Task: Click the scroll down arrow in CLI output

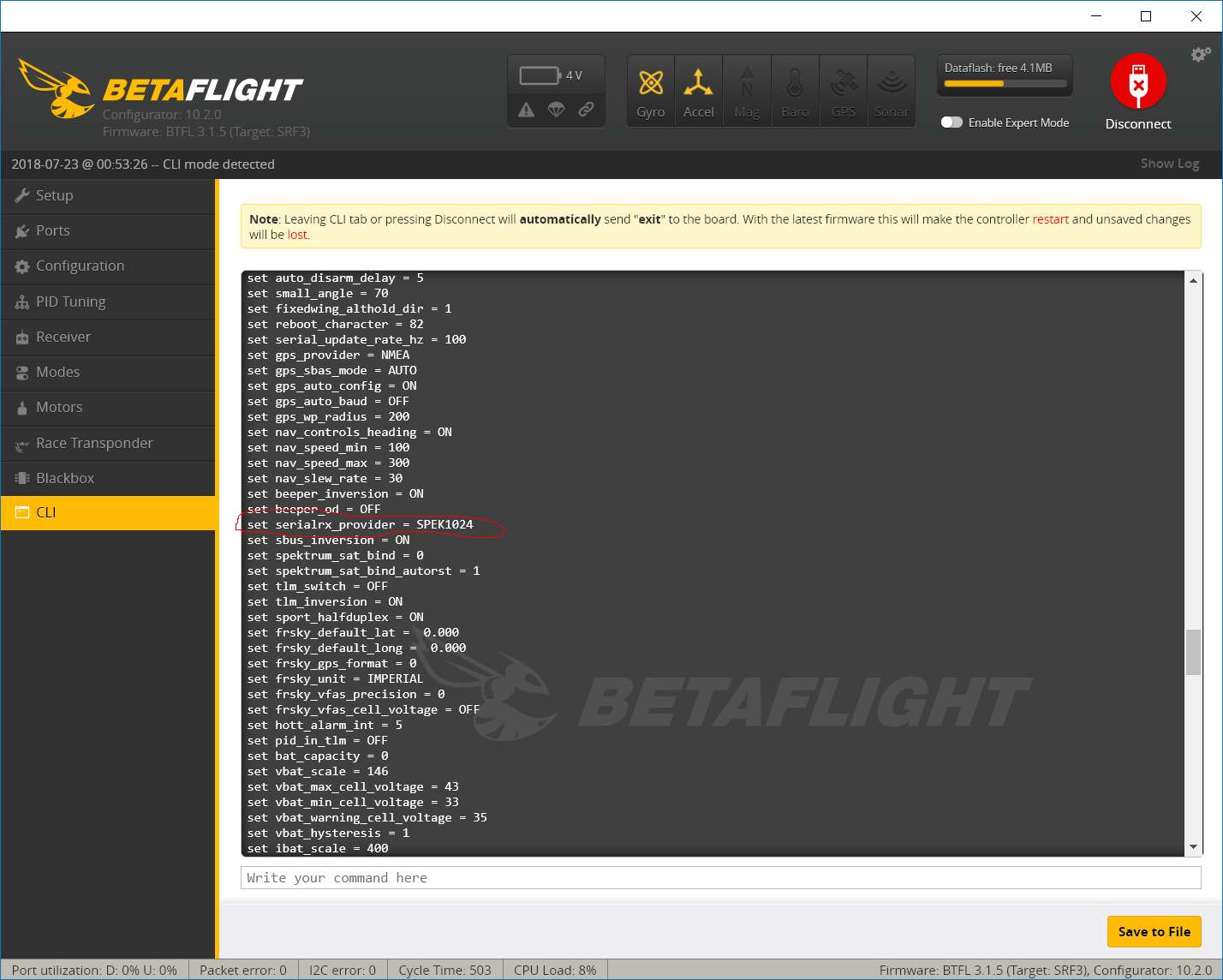Action: click(x=1193, y=847)
